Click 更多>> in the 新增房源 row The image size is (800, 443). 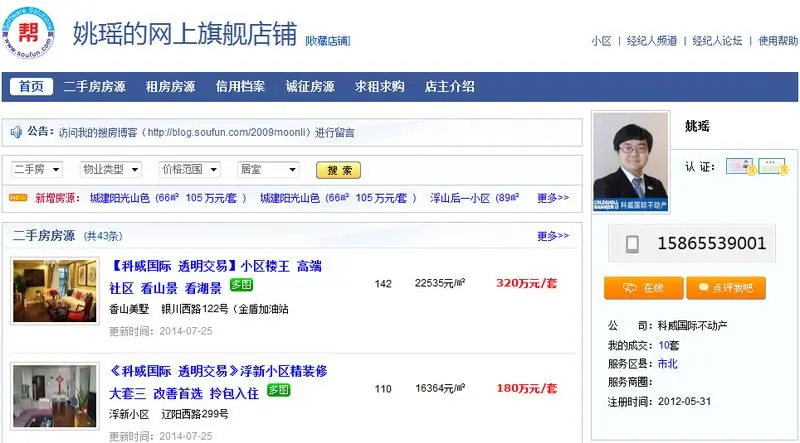tap(553, 198)
